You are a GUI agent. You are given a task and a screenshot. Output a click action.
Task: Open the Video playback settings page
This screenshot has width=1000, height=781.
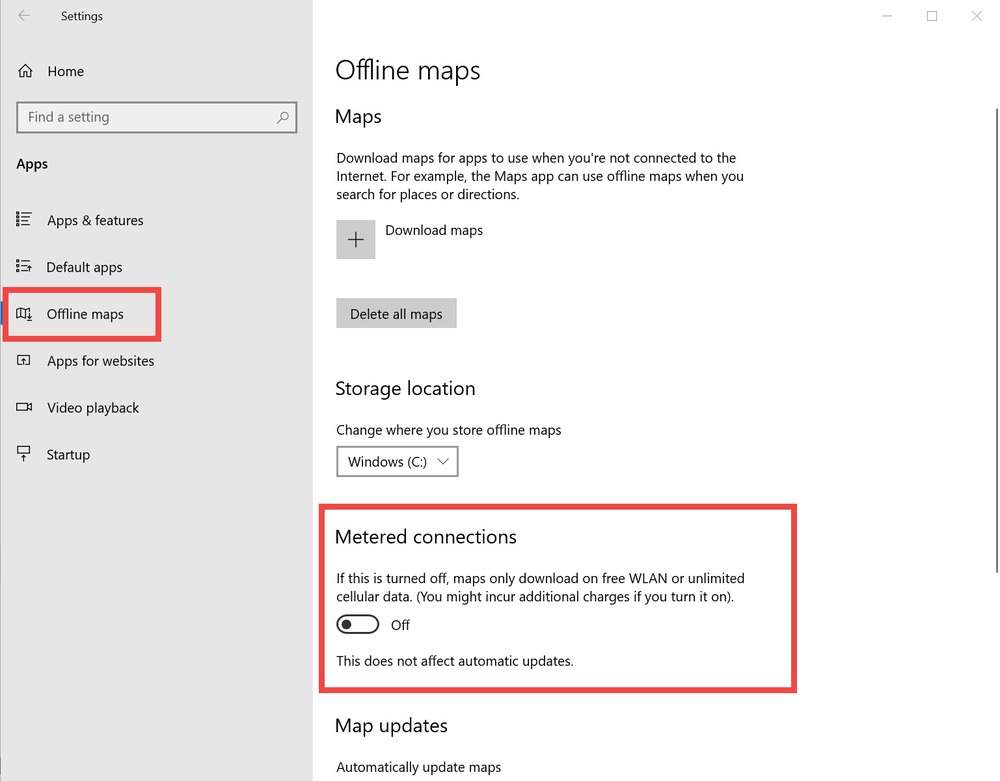[93, 408]
